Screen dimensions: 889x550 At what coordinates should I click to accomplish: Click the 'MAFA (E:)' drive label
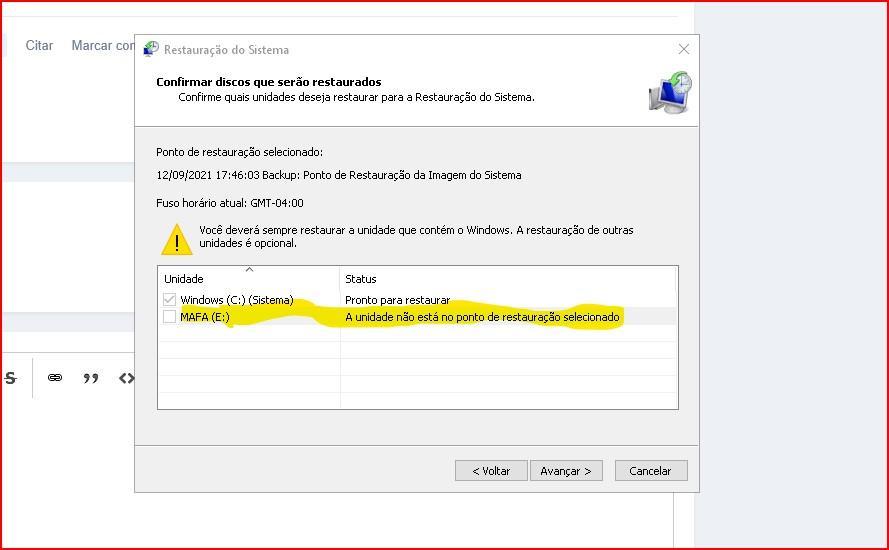pos(205,317)
